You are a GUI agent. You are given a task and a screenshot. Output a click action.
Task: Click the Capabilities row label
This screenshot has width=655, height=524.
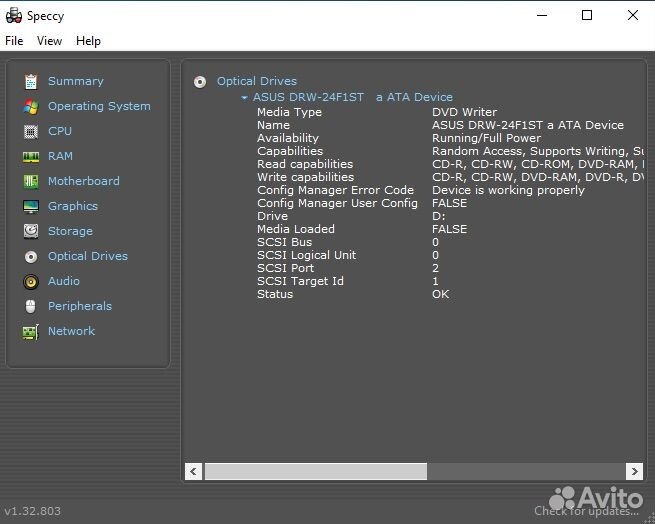[x=290, y=151]
